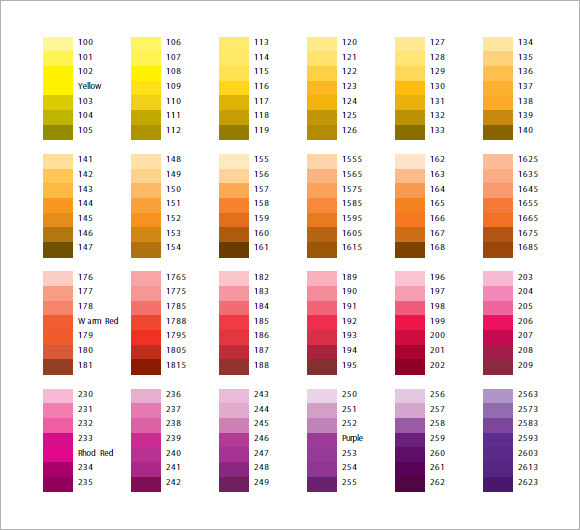Select color swatch 2623

(498, 484)
